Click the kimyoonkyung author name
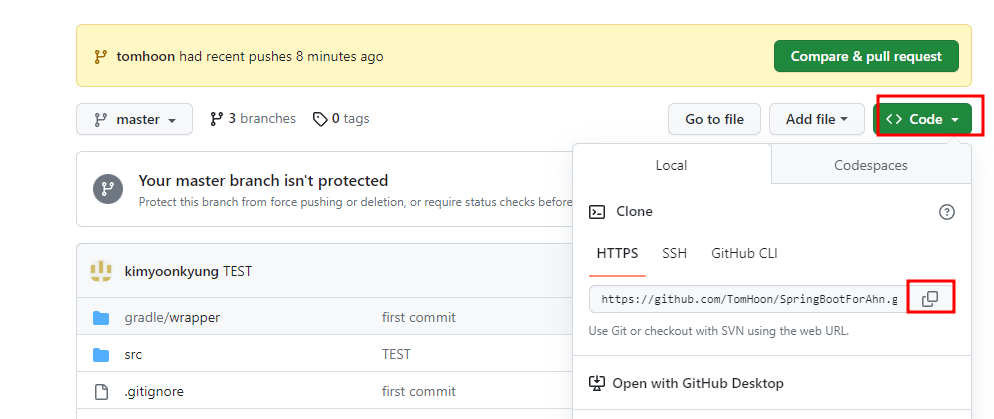This screenshot has height=419, width=994. [172, 272]
